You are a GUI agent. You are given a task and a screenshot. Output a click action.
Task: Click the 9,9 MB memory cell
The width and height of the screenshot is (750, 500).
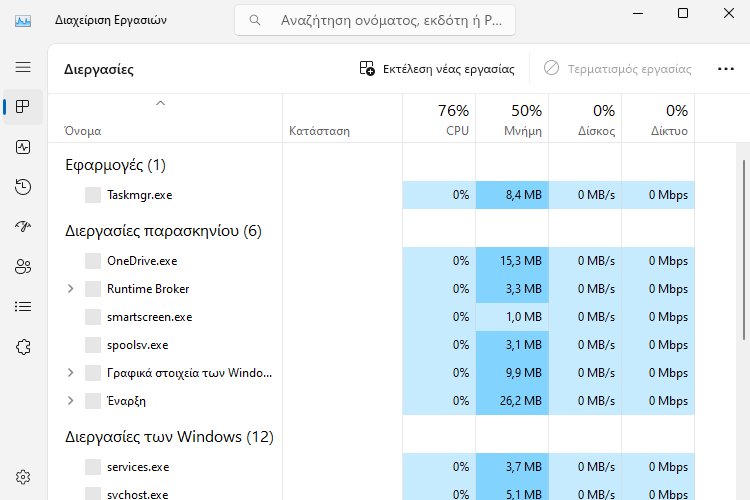tap(512, 373)
